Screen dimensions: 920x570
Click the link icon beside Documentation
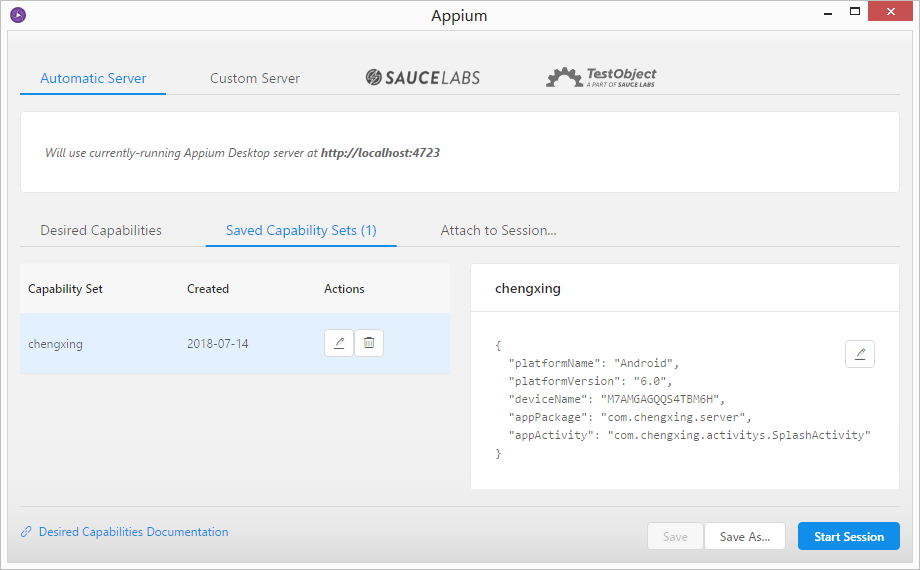click(x=26, y=532)
